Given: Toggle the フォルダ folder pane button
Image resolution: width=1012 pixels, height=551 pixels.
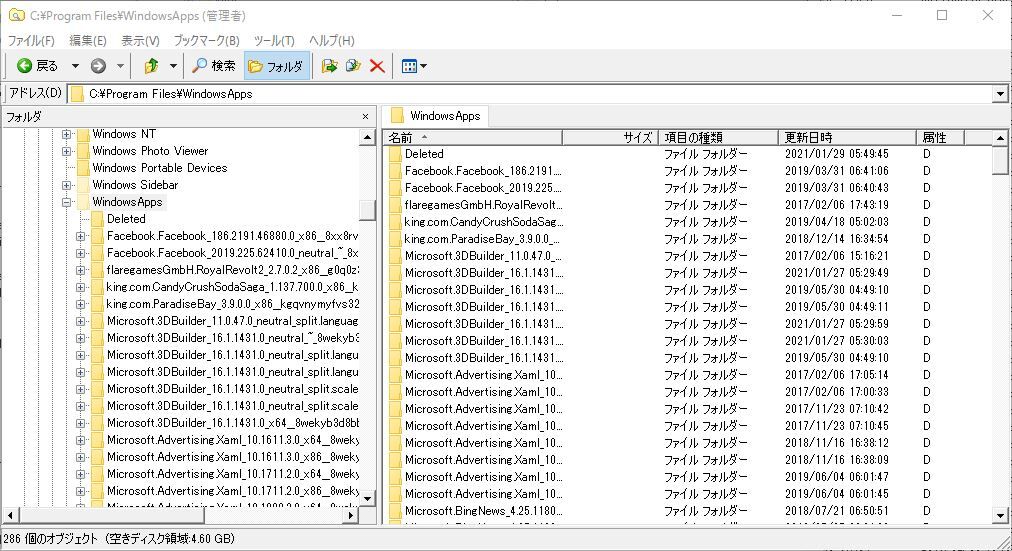Looking at the screenshot, I should coord(276,66).
